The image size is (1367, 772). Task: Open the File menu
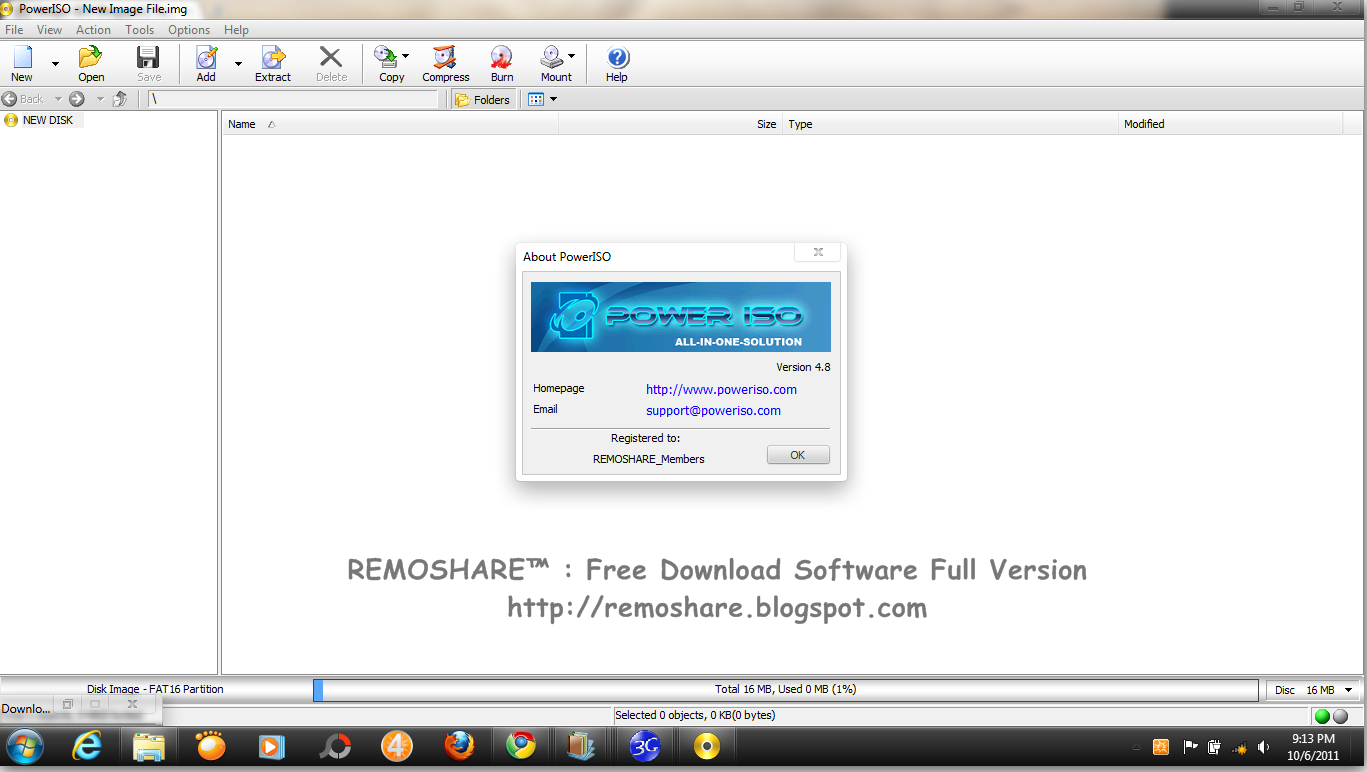point(14,30)
